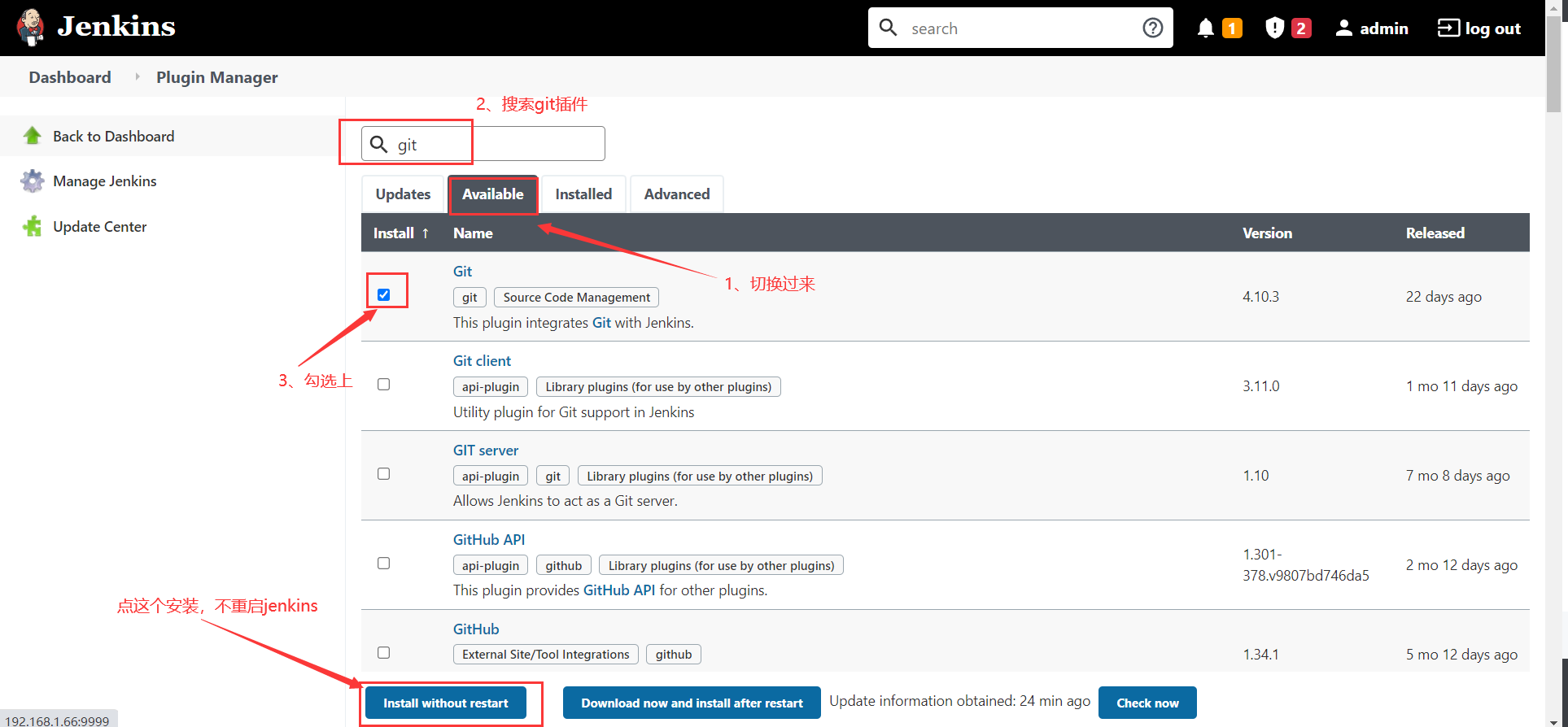Open the Advanced tab
This screenshot has height=727, width=1568.
coord(676,194)
